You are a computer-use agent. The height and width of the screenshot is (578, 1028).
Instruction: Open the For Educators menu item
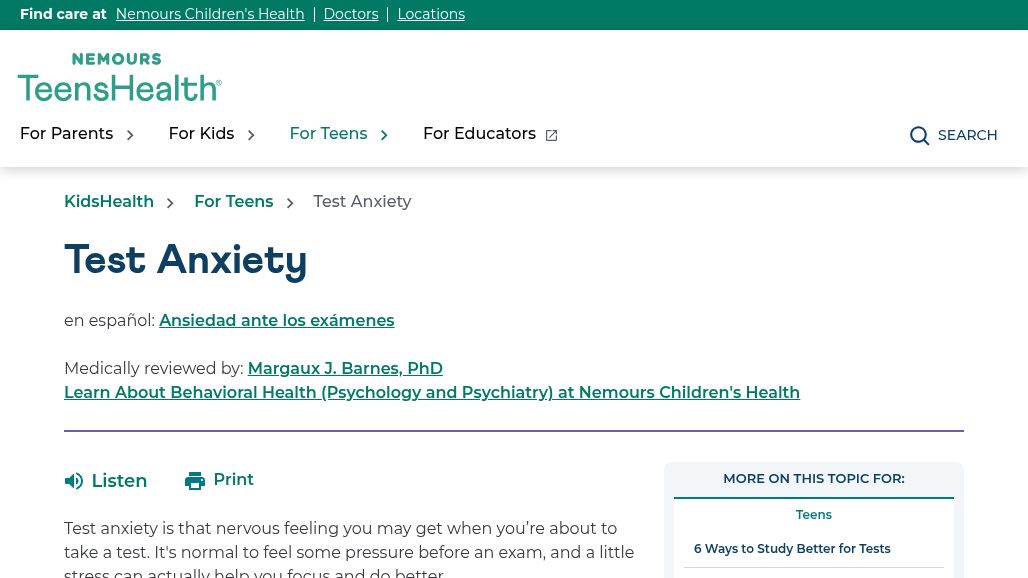[479, 134]
